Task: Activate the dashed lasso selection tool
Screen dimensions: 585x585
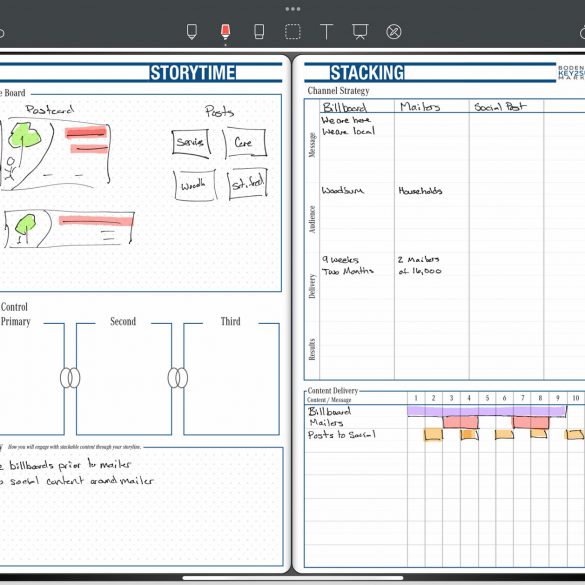Action: [x=292, y=32]
